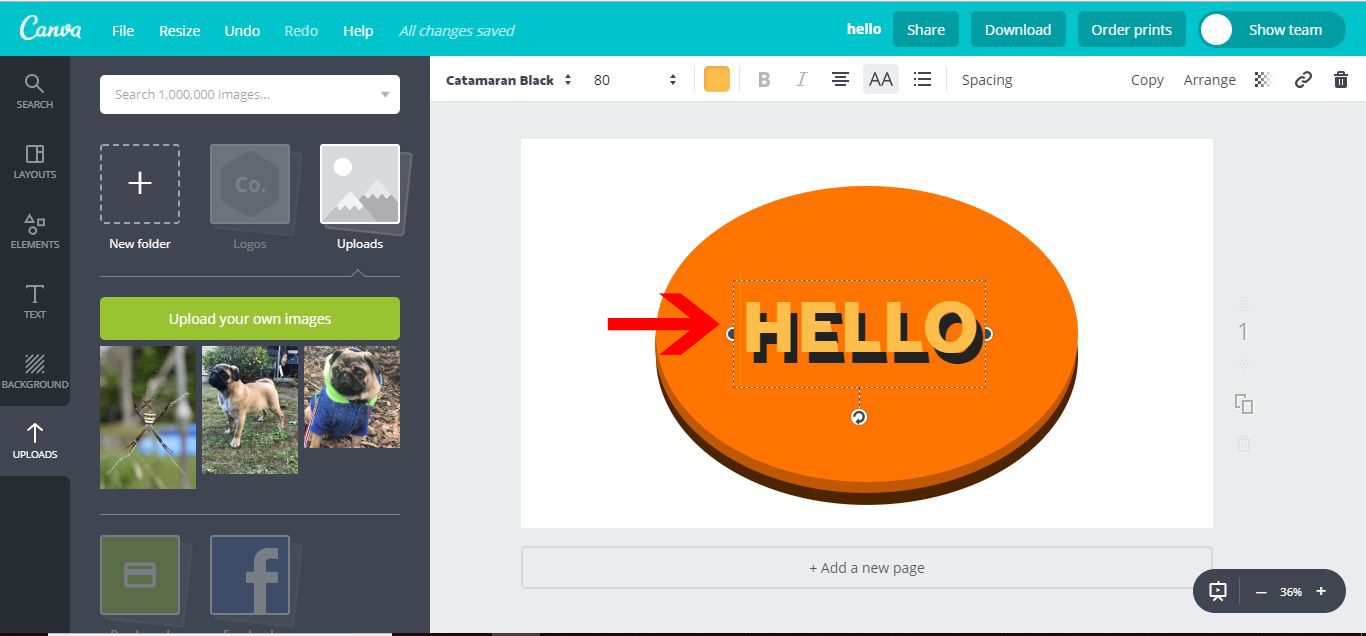Viewport: 1366px width, 636px height.
Task: Toggle bold formatting on the text
Action: [763, 79]
